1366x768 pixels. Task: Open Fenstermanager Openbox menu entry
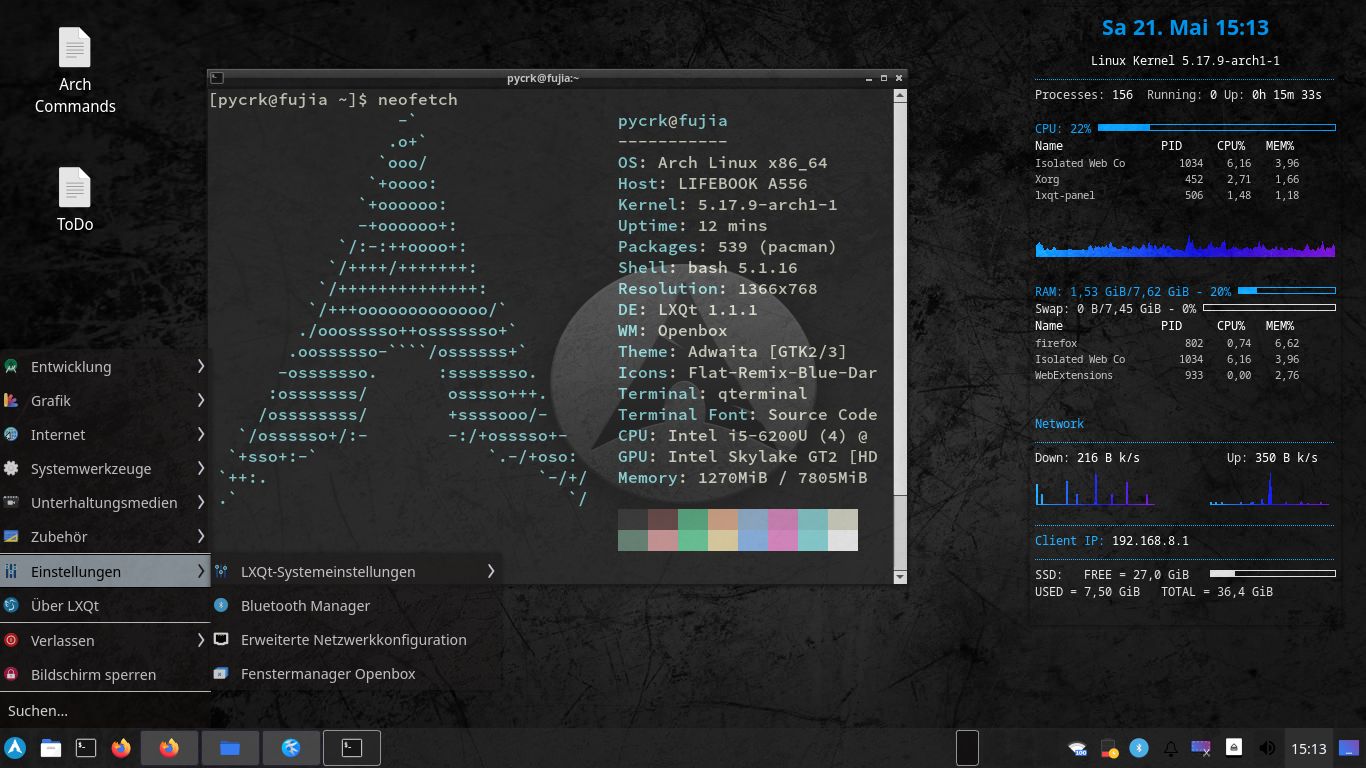(327, 674)
